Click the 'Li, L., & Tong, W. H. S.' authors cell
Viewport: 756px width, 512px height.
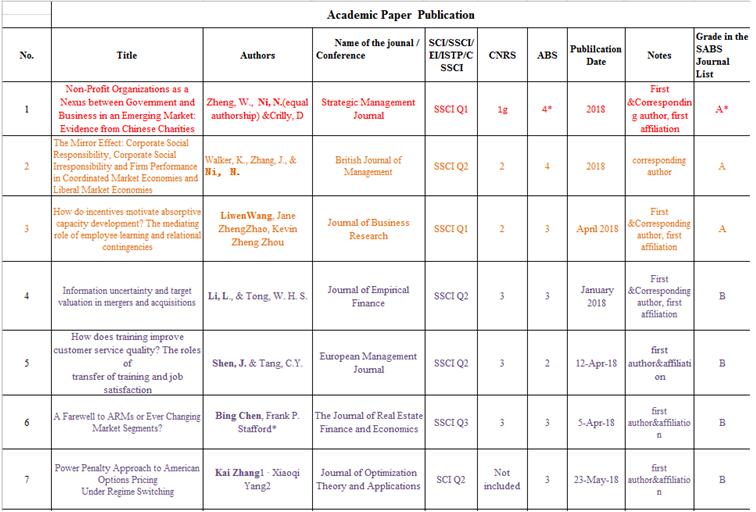258,296
